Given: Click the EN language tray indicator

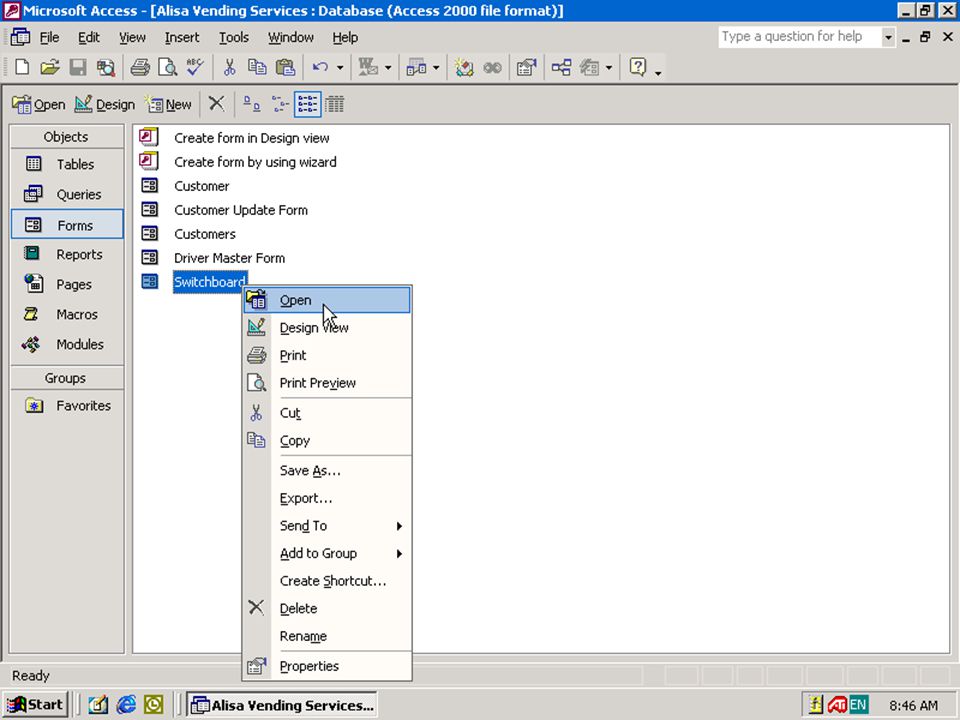Looking at the screenshot, I should [858, 705].
